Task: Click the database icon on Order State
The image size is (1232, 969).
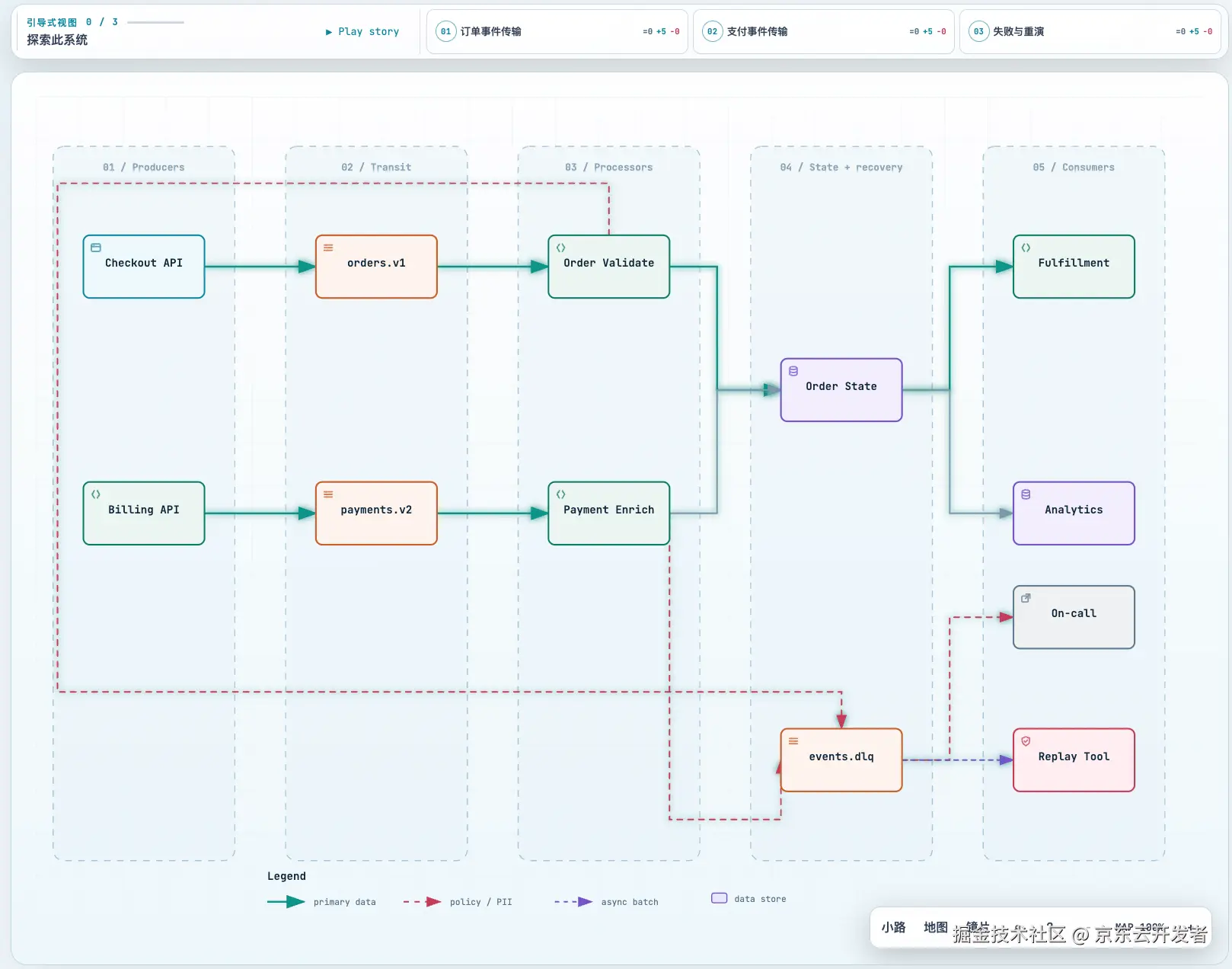Action: coord(793,371)
